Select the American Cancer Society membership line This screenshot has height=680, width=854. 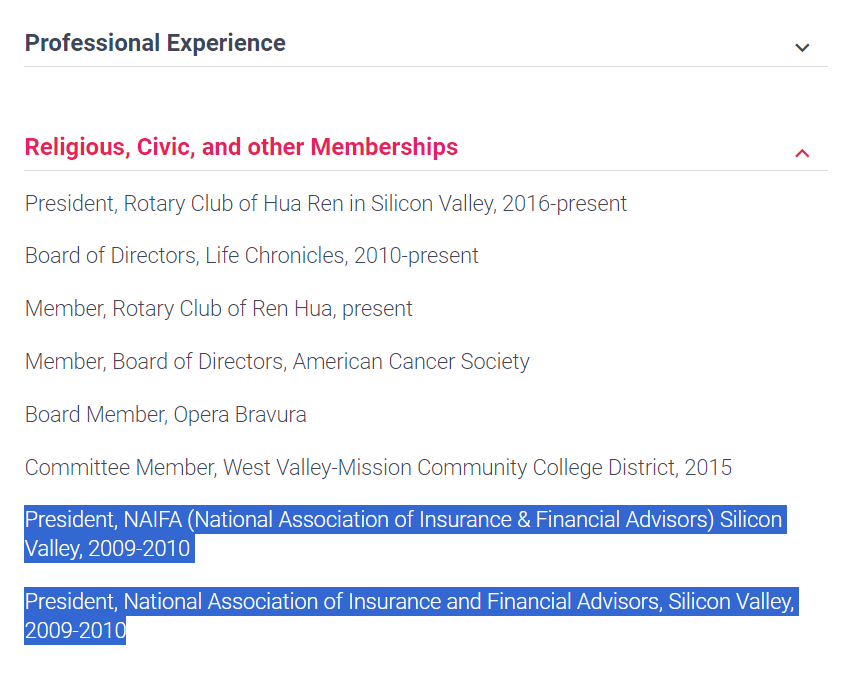tap(277, 362)
